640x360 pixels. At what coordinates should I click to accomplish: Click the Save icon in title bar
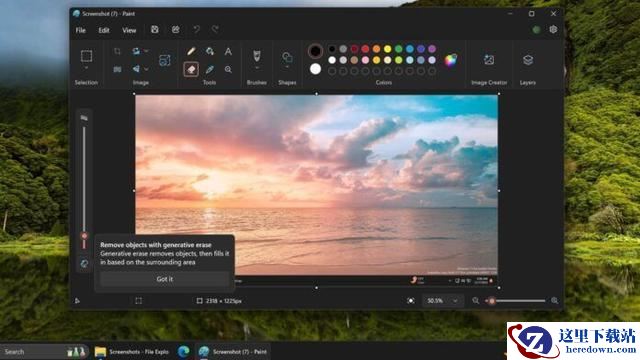(x=155, y=29)
